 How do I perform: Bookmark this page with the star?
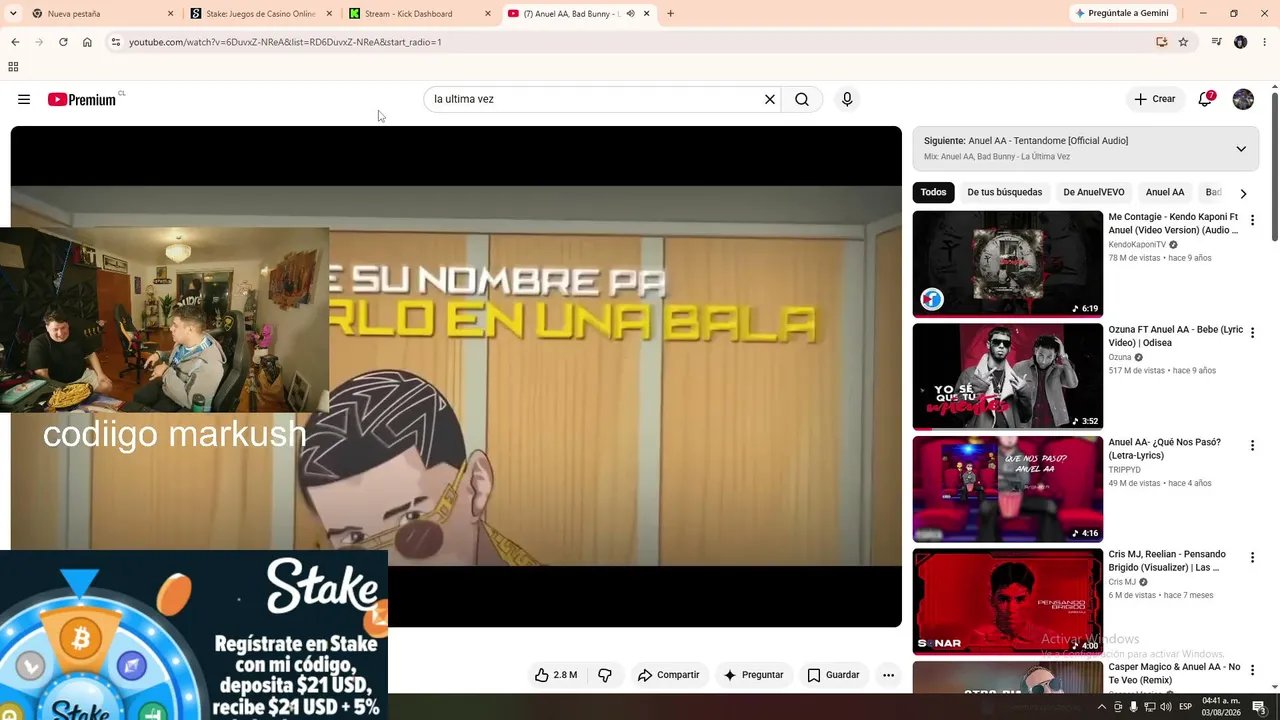coord(1183,42)
